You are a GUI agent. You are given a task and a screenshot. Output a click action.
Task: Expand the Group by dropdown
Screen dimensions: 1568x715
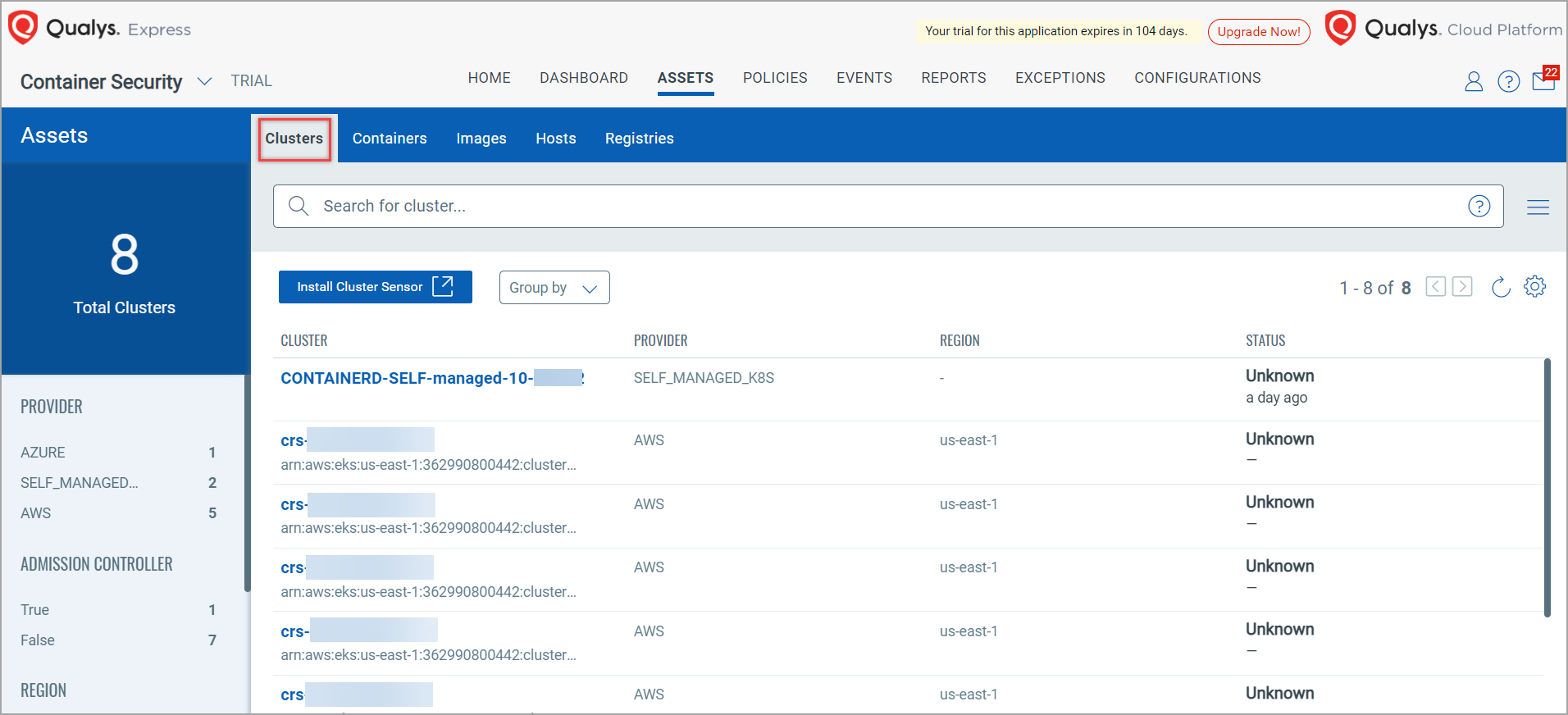pyautogui.click(x=554, y=288)
